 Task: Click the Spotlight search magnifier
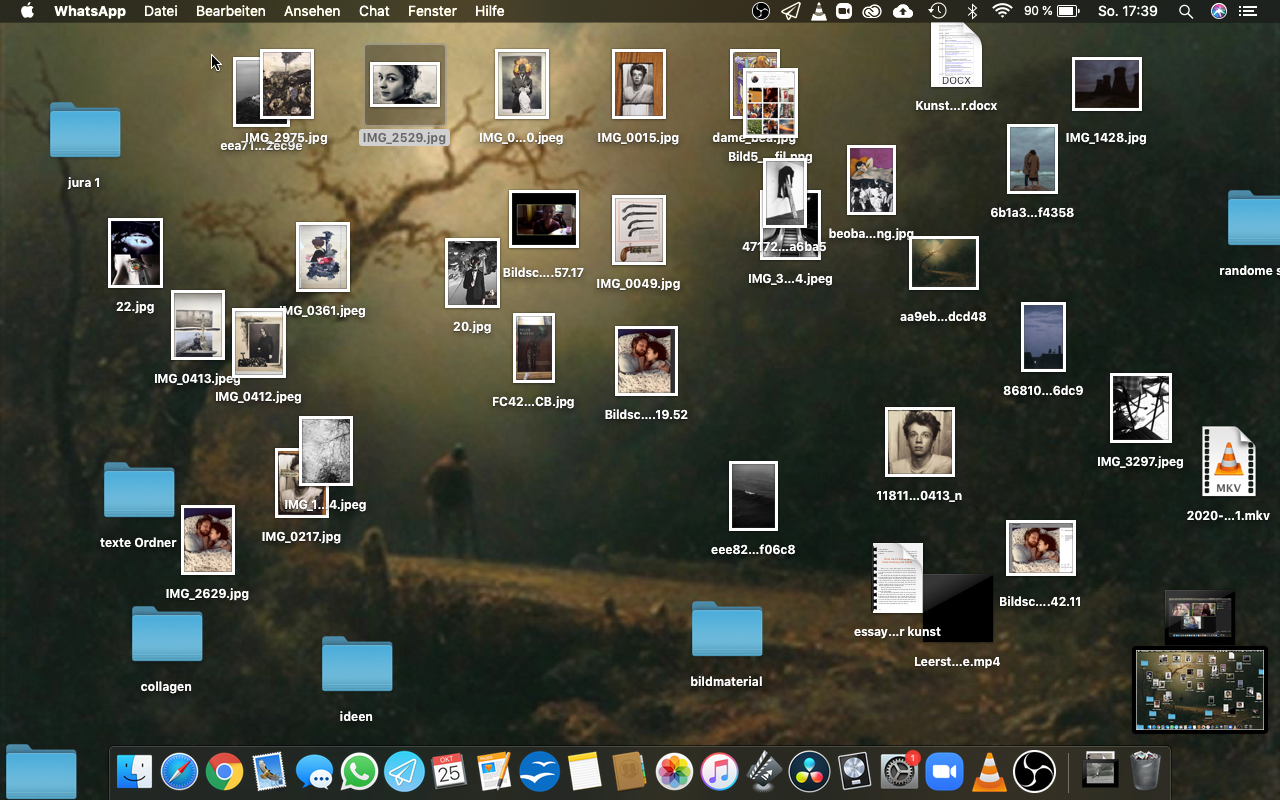pyautogui.click(x=1186, y=11)
